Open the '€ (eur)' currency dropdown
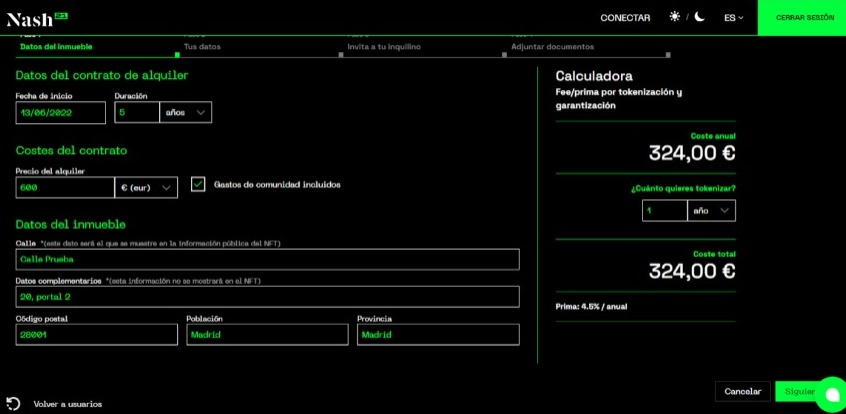The image size is (846, 414). coord(147,187)
